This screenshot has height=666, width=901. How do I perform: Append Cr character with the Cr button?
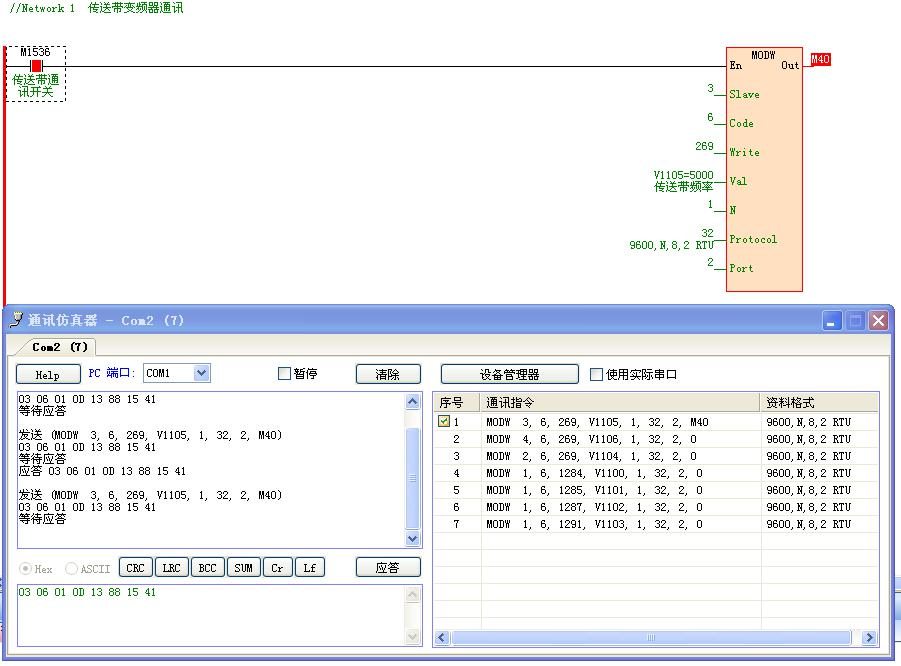click(x=277, y=568)
